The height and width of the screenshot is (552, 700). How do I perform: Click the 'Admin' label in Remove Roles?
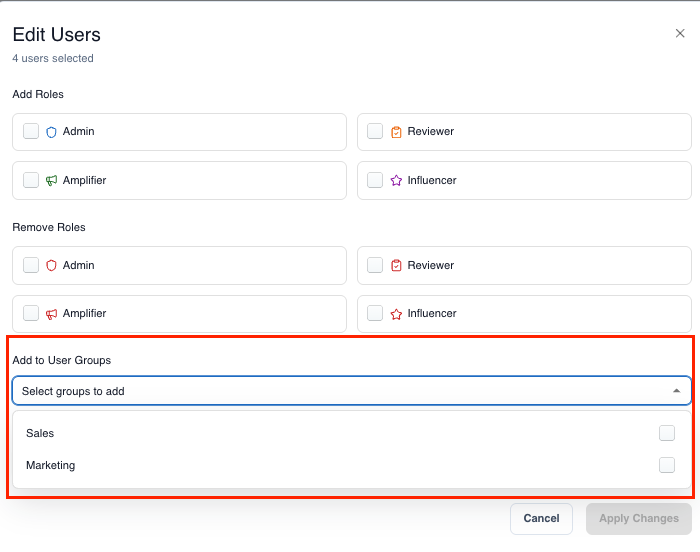(x=79, y=265)
